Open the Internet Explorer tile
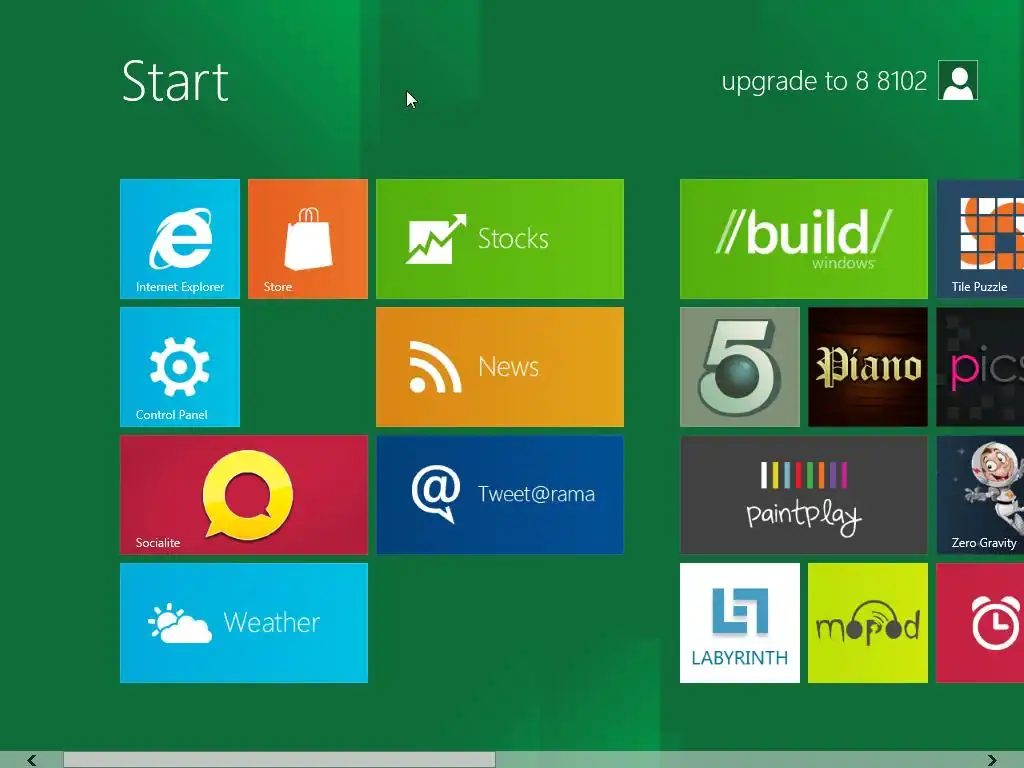This screenshot has width=1024, height=768. 180,239
